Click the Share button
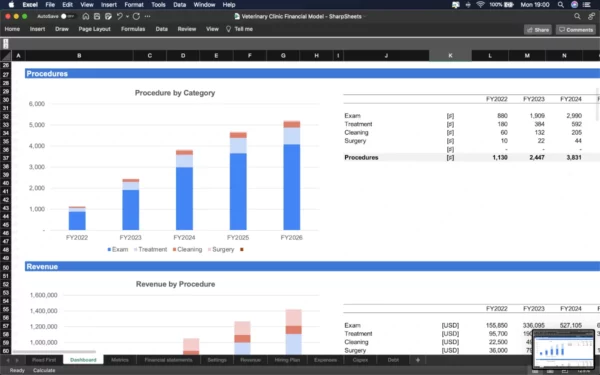The height and width of the screenshot is (375, 600). (x=538, y=30)
